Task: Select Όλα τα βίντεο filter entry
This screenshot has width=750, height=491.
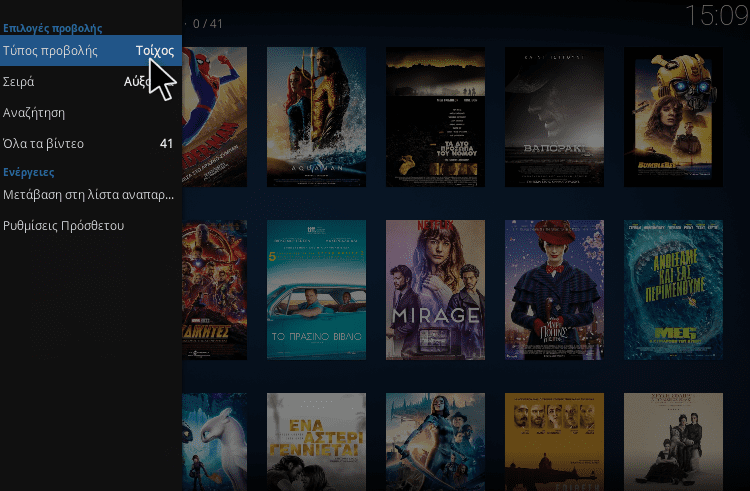Action: pos(90,144)
